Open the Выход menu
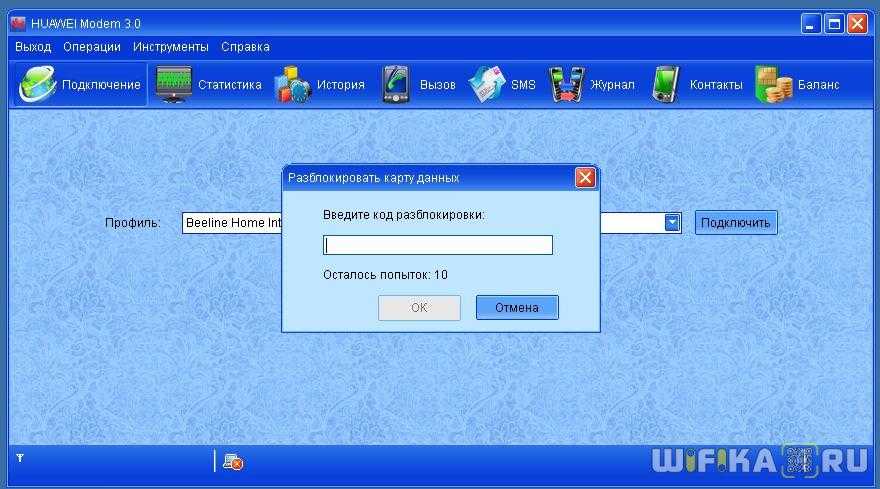Screen dimensions: 880x489 point(33,47)
